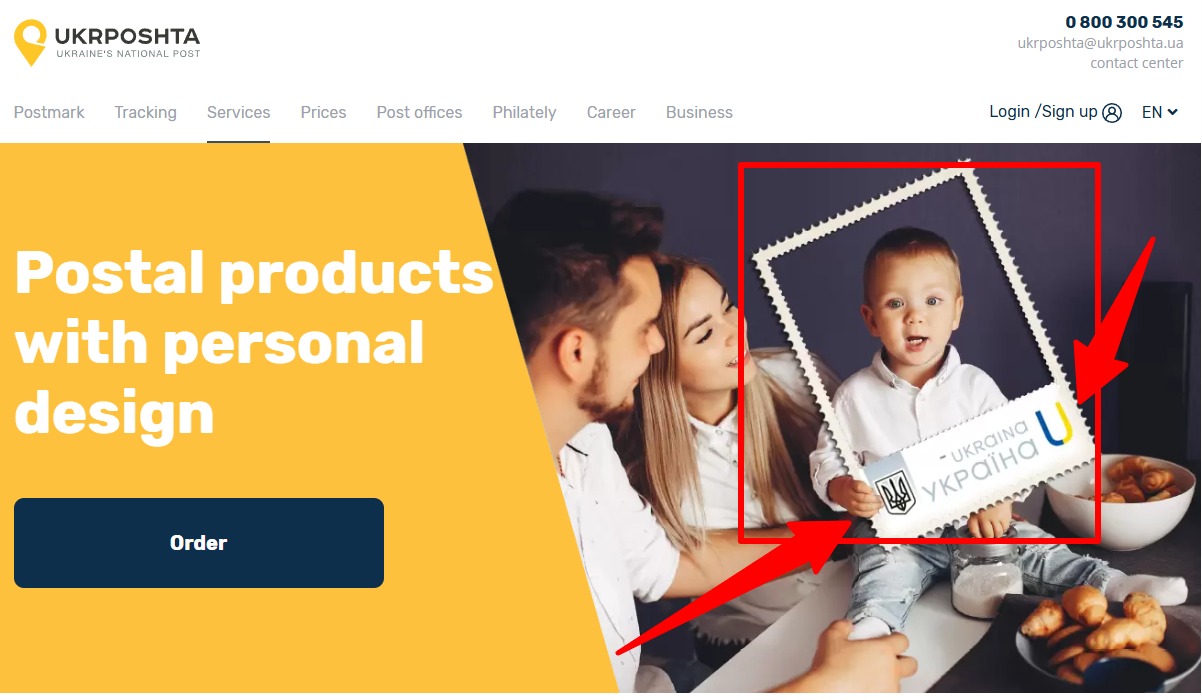
Task: Click the Postal products with personal design heading
Action: [254, 342]
